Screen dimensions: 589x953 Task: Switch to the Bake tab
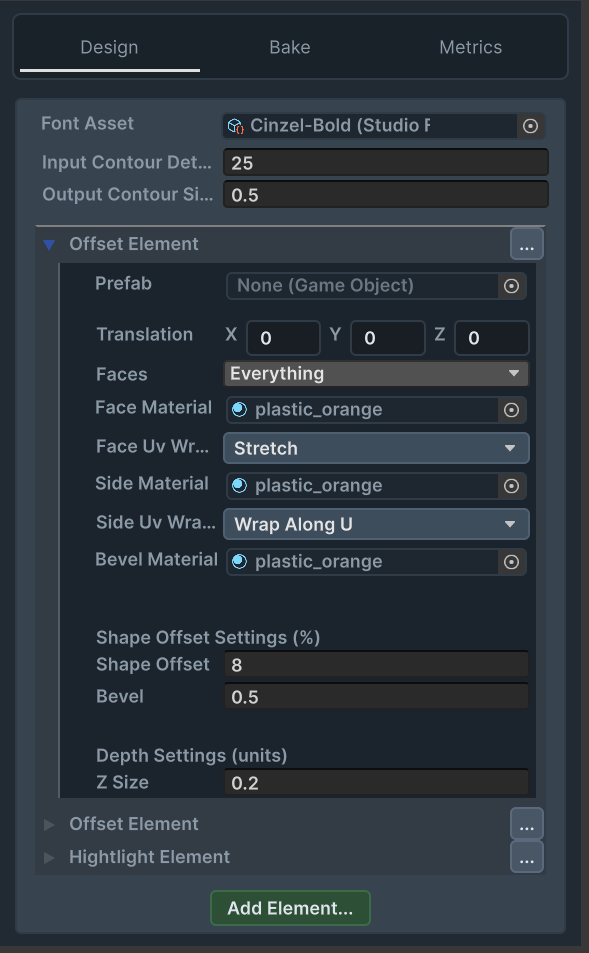coord(290,47)
